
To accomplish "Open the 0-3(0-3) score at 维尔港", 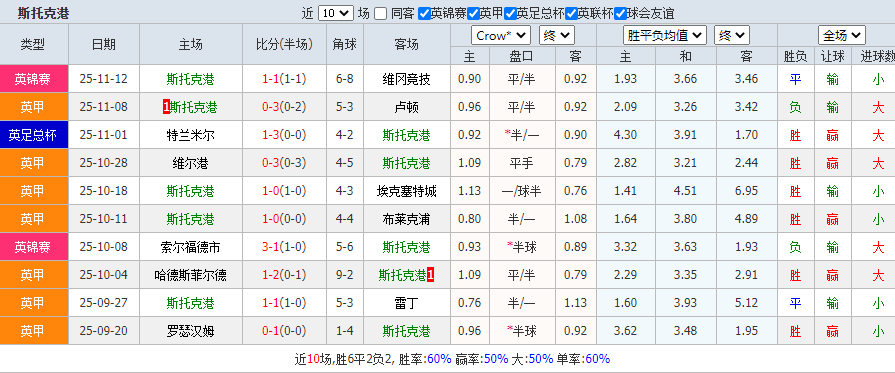I will (284, 163).
